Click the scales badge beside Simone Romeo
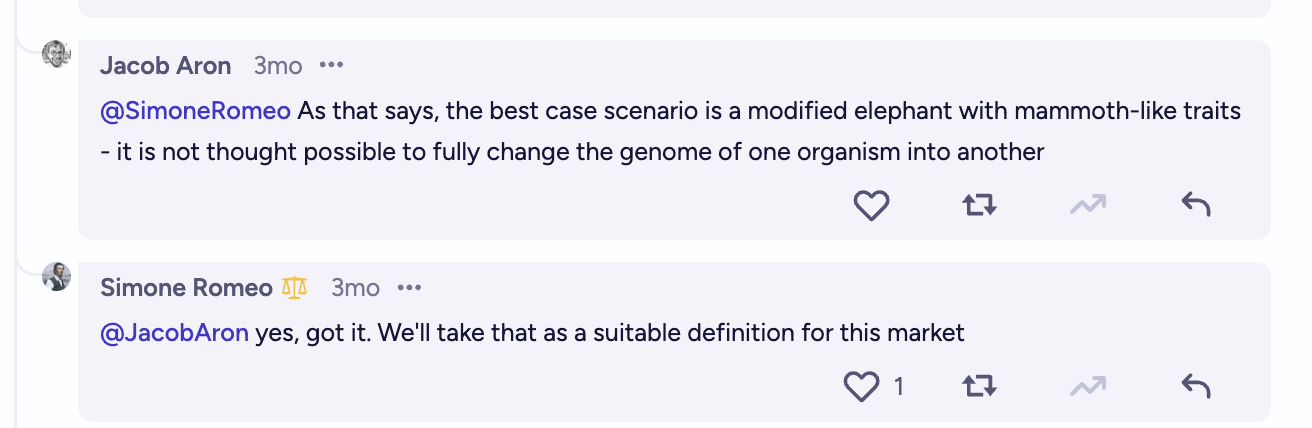 [x=294, y=288]
